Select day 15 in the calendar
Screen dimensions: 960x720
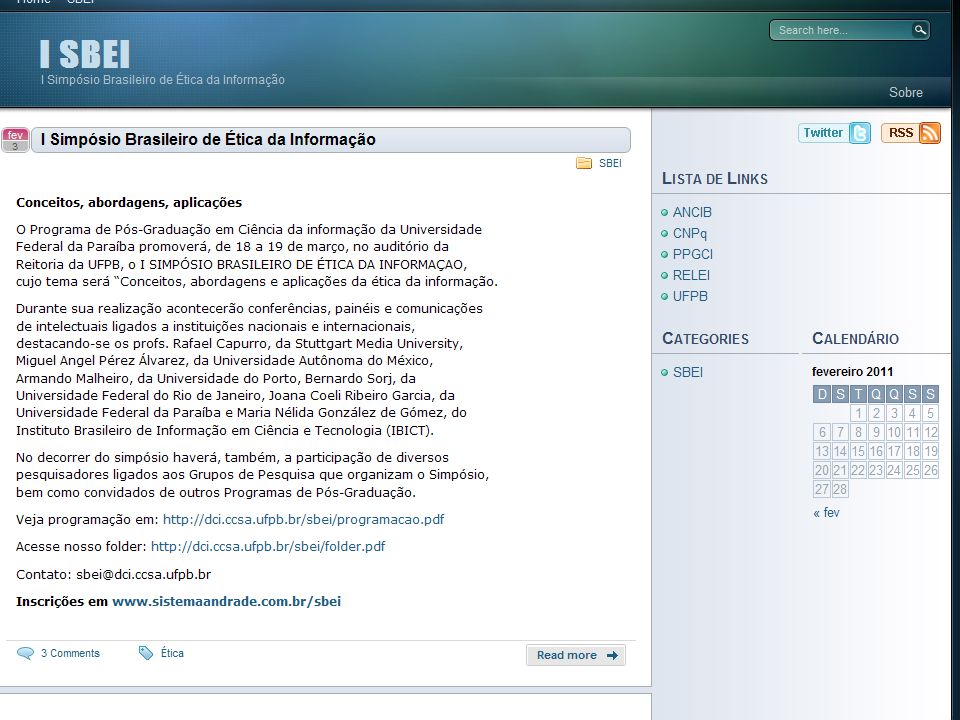858,451
